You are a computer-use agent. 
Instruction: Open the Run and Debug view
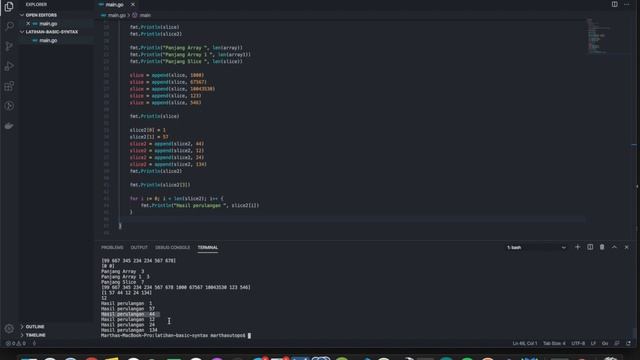pyautogui.click(x=9, y=66)
